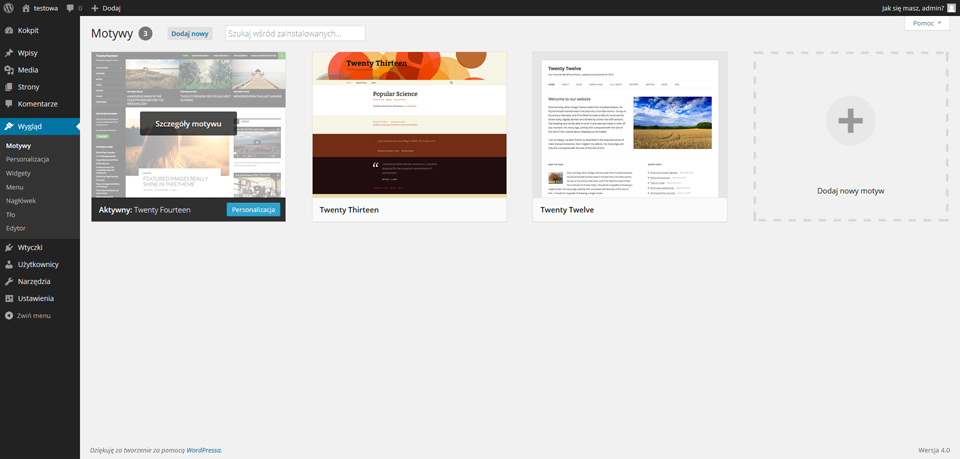Open the Narzędzia menu item
This screenshot has height=459, width=960.
click(x=40, y=282)
